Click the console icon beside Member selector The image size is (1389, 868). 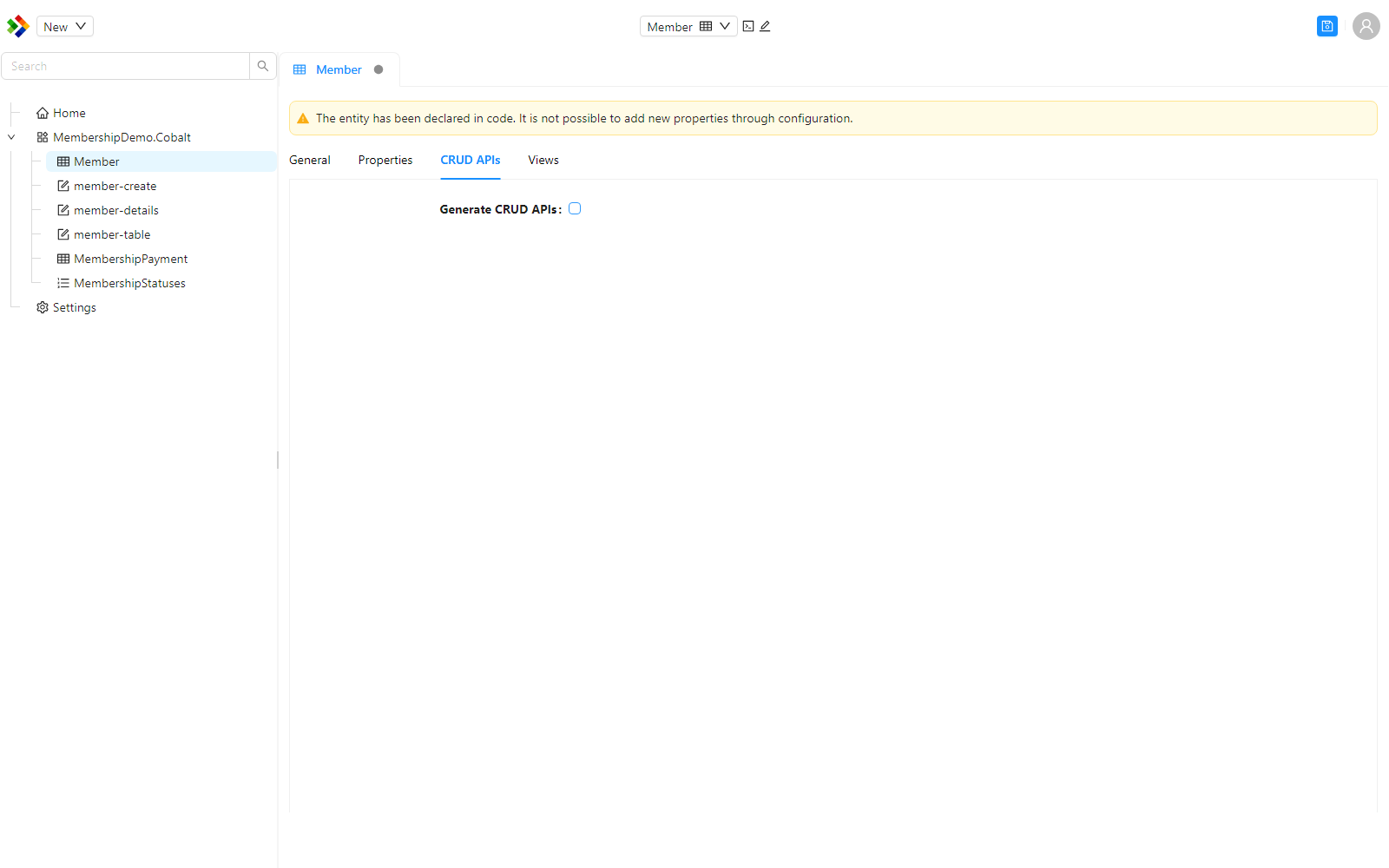[748, 26]
